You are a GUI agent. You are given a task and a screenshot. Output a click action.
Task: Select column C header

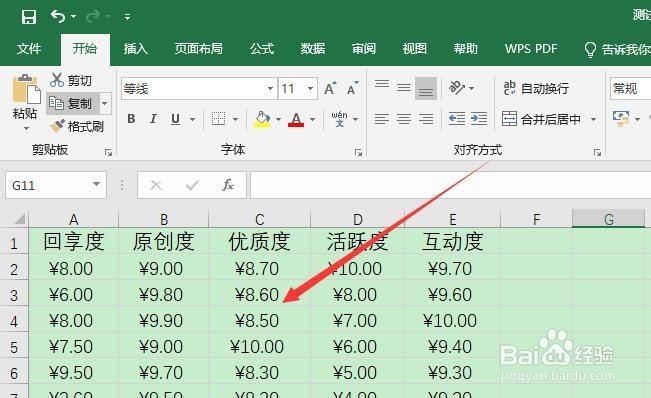[x=259, y=219]
